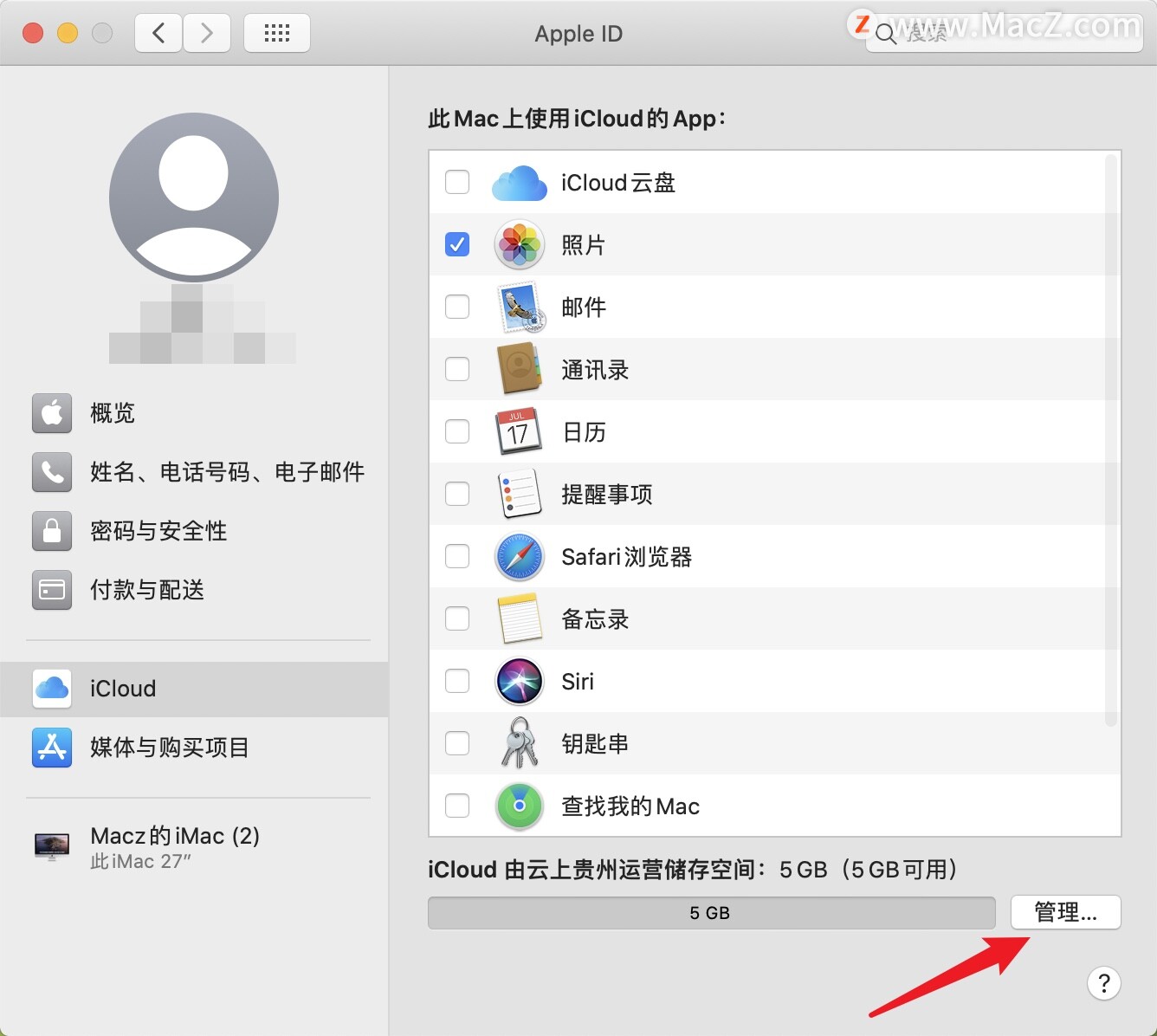
Task: Enable the 钥匙串 checkbox
Action: pos(457,743)
